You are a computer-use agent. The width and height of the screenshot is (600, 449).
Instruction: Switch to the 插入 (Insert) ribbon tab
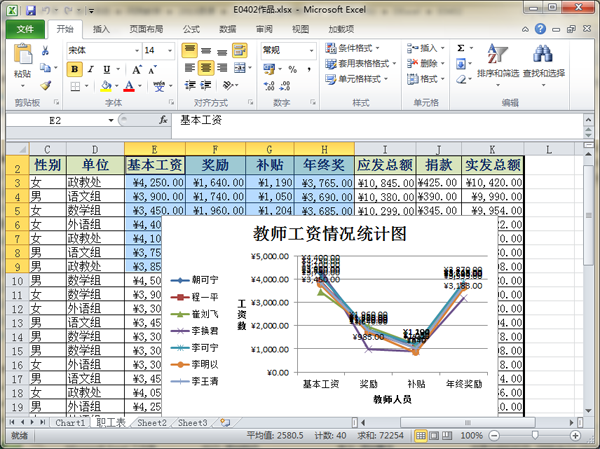coord(101,29)
